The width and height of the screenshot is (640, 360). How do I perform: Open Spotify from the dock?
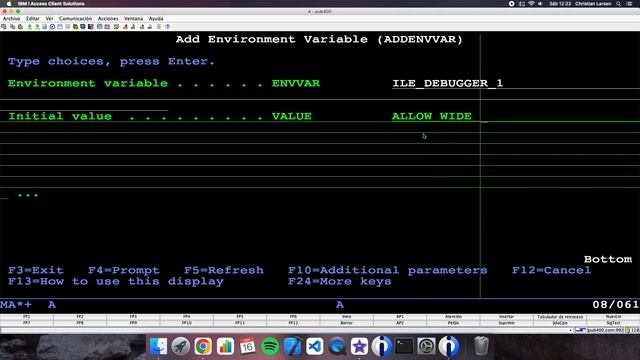click(x=270, y=347)
